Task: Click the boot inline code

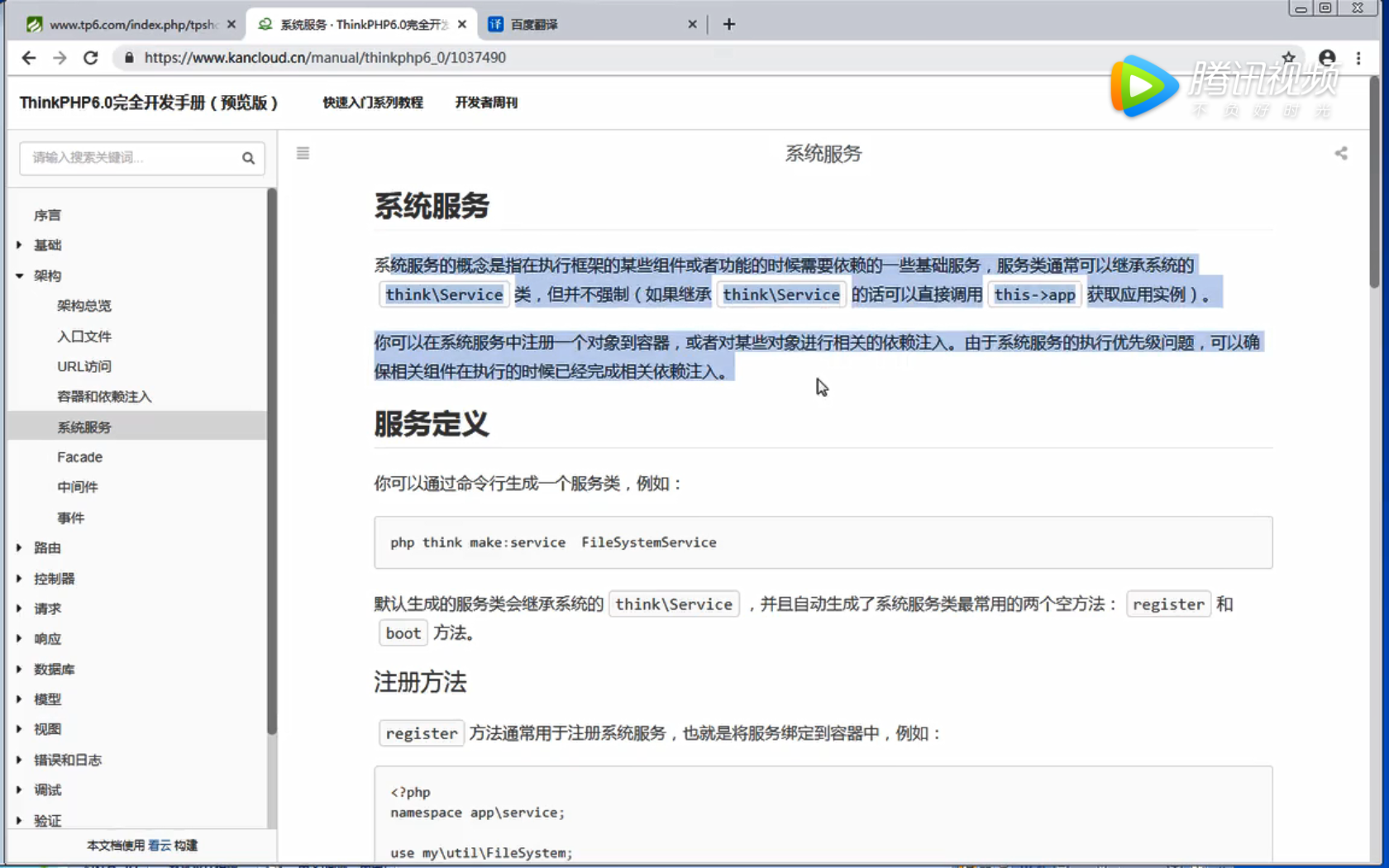Action: (403, 633)
